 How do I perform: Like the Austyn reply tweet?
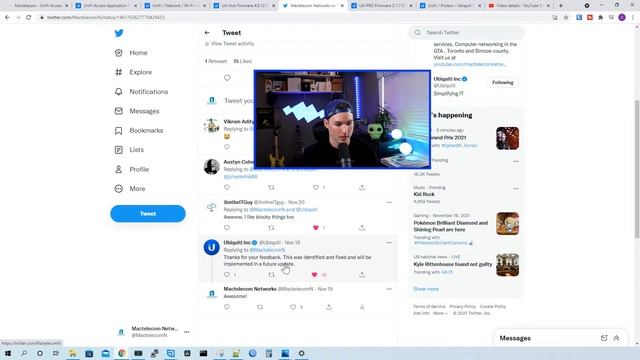coord(316,187)
